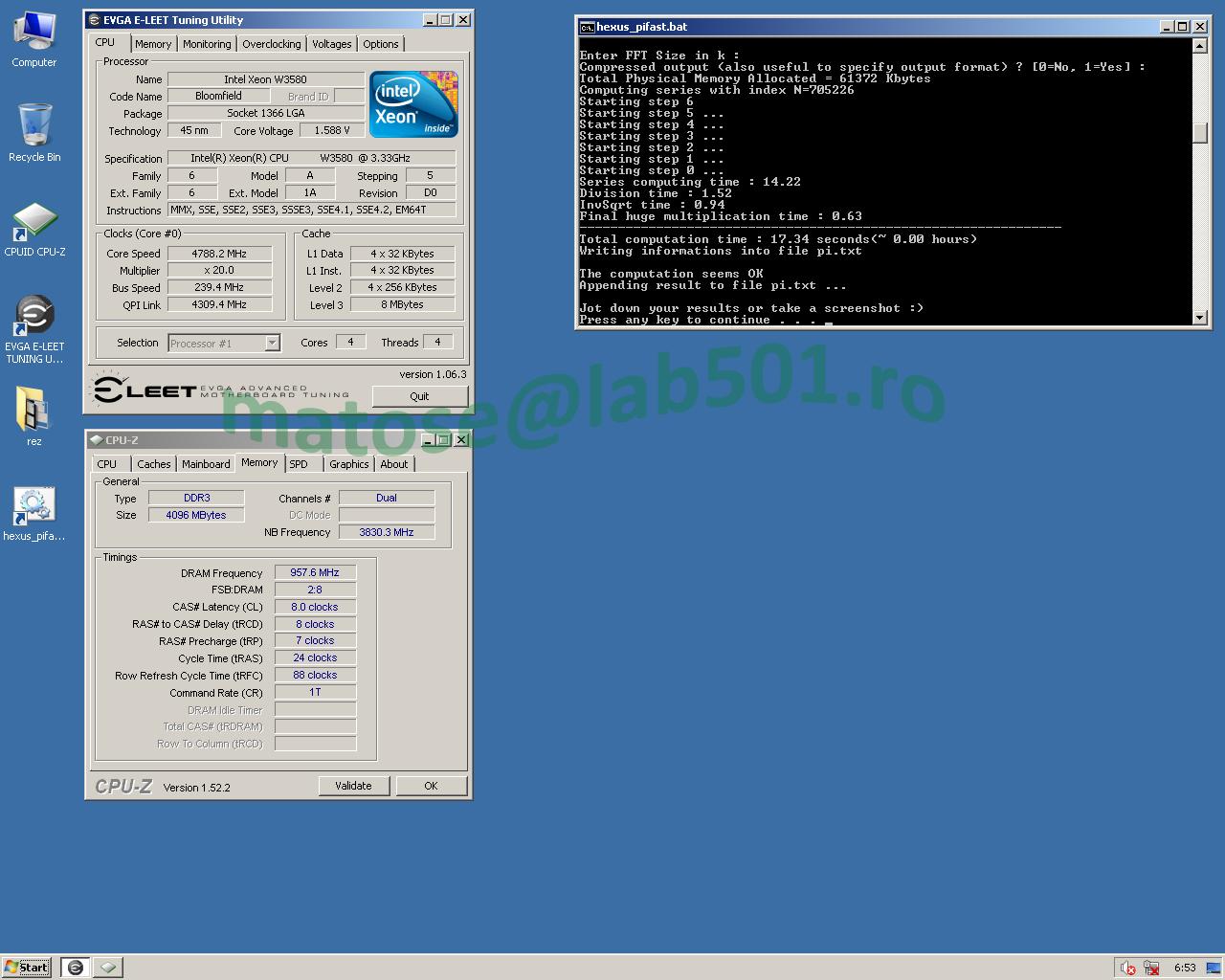Click the CAS# Latency 8.0 clocks value
This screenshot has width=1225, height=980.
tap(315, 607)
